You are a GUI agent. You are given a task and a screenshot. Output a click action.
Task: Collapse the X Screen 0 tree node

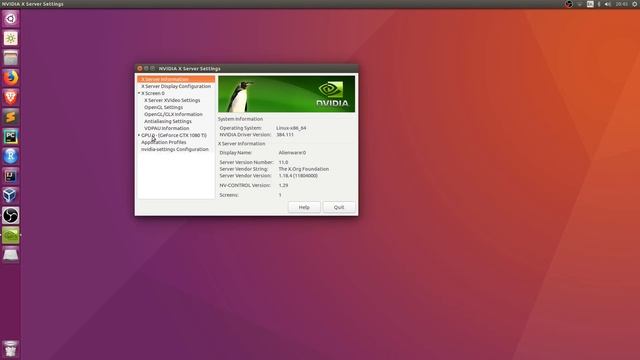(x=139, y=93)
